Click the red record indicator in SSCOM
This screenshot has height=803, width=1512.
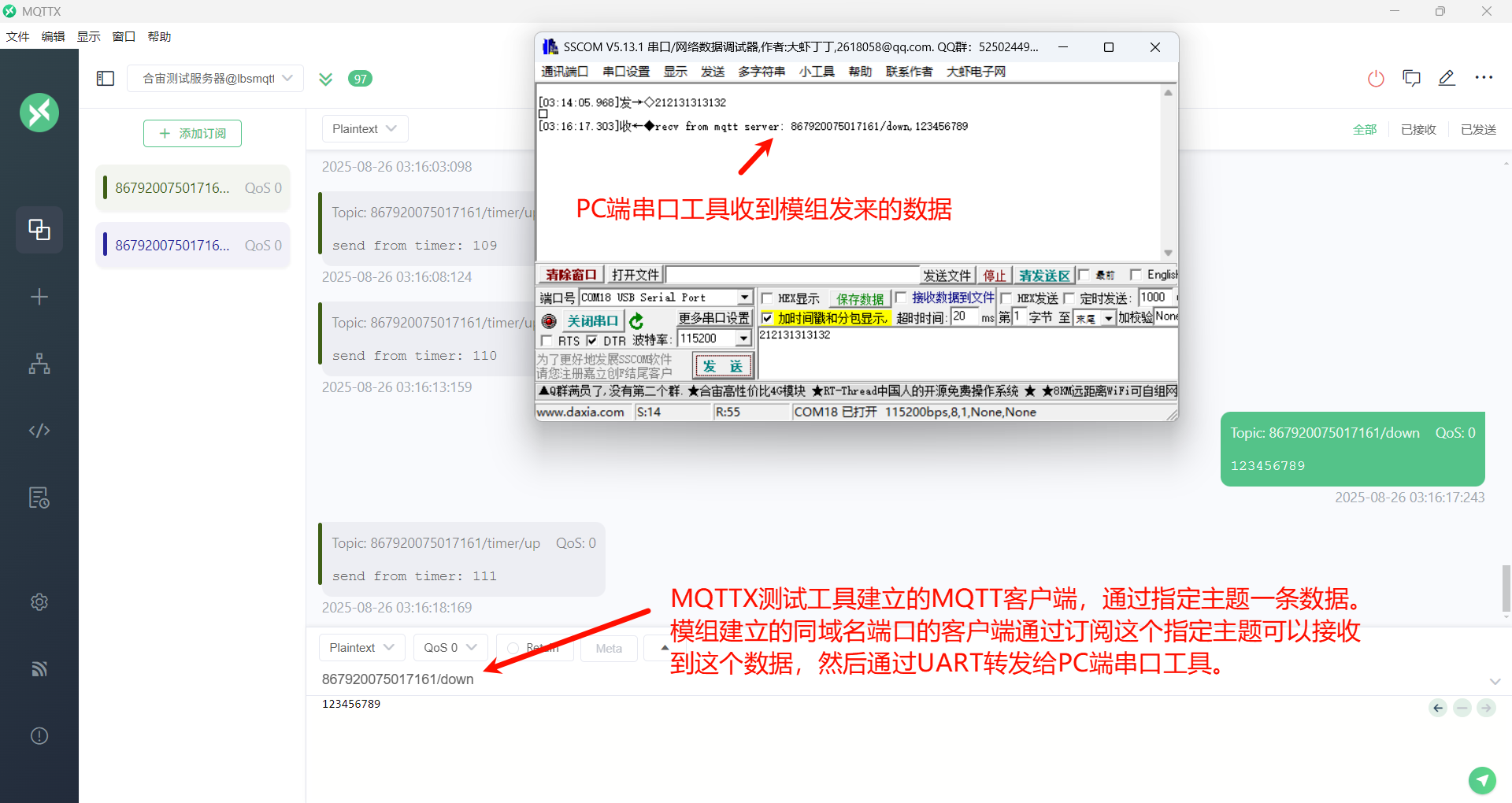pos(549,321)
